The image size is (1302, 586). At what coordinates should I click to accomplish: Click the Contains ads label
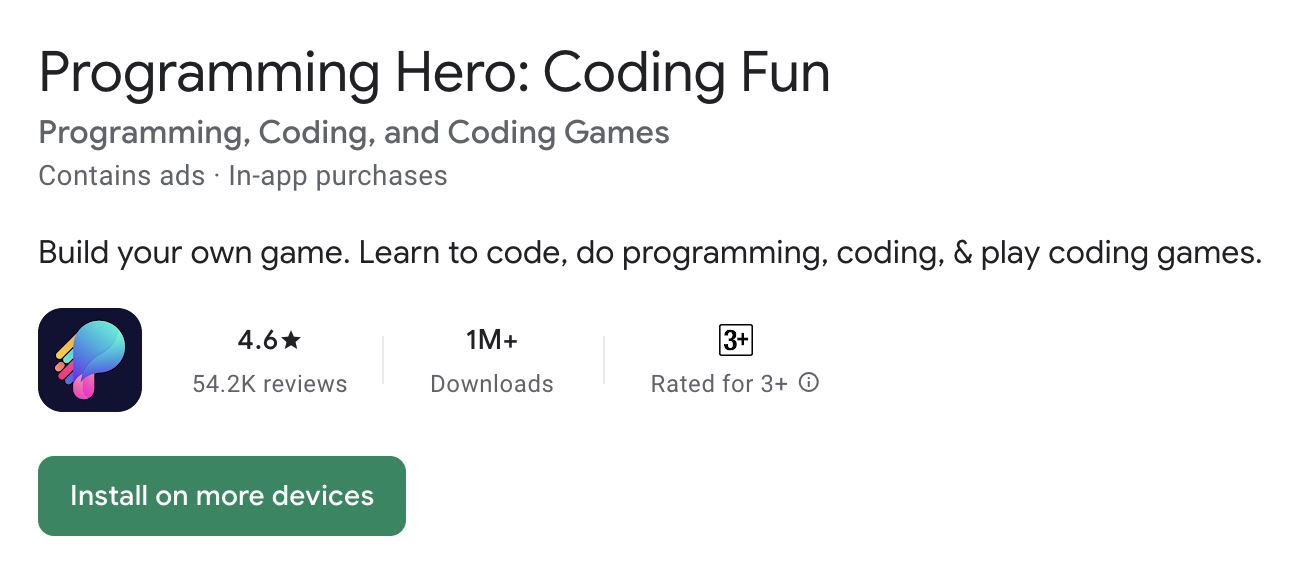(x=121, y=175)
